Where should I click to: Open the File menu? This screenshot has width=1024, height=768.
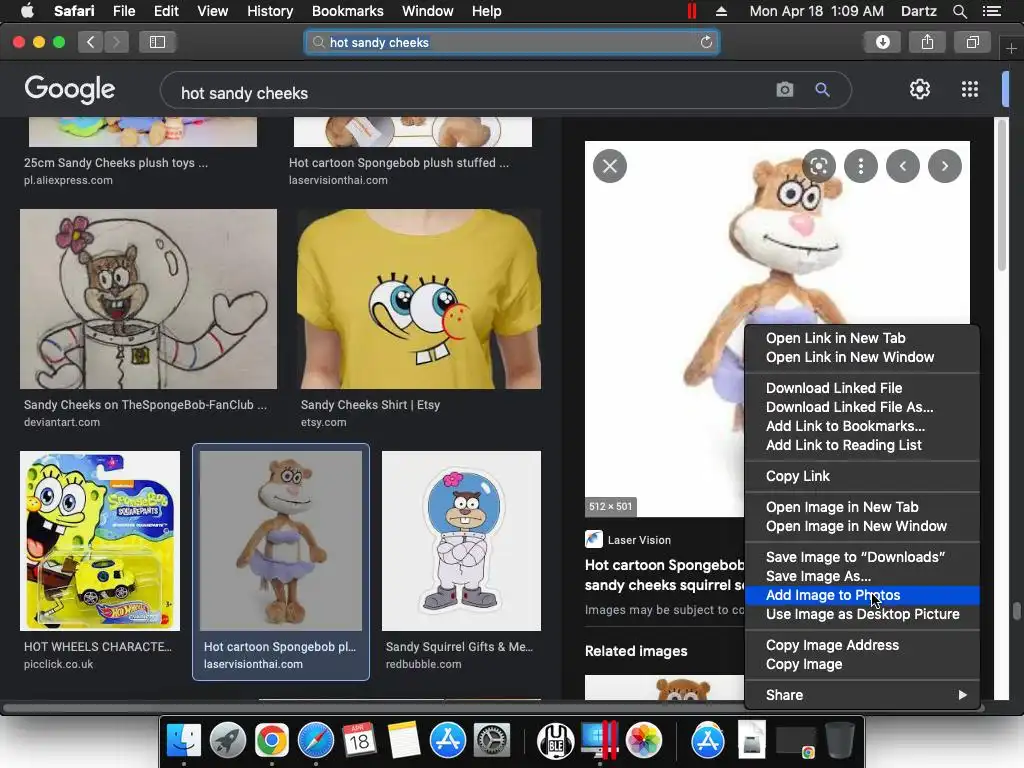tap(123, 11)
